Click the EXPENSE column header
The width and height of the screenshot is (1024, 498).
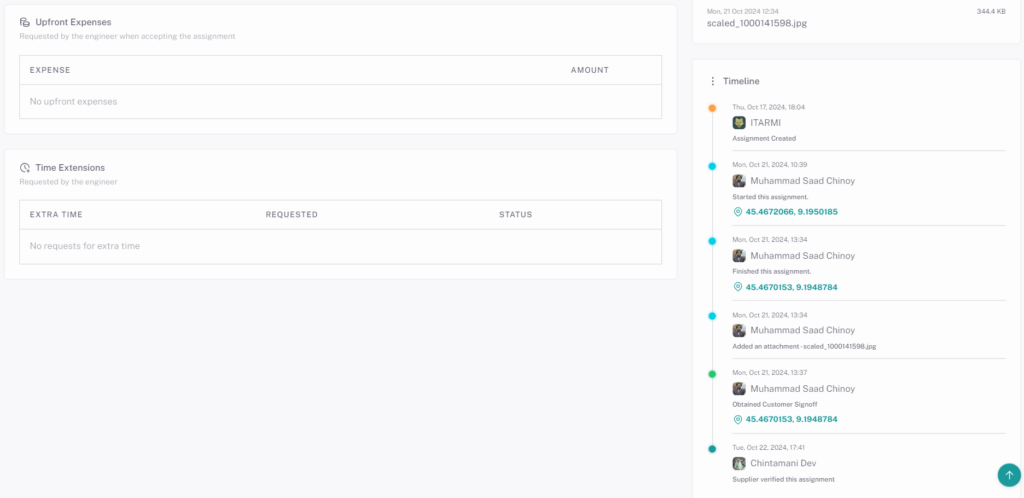(50, 70)
